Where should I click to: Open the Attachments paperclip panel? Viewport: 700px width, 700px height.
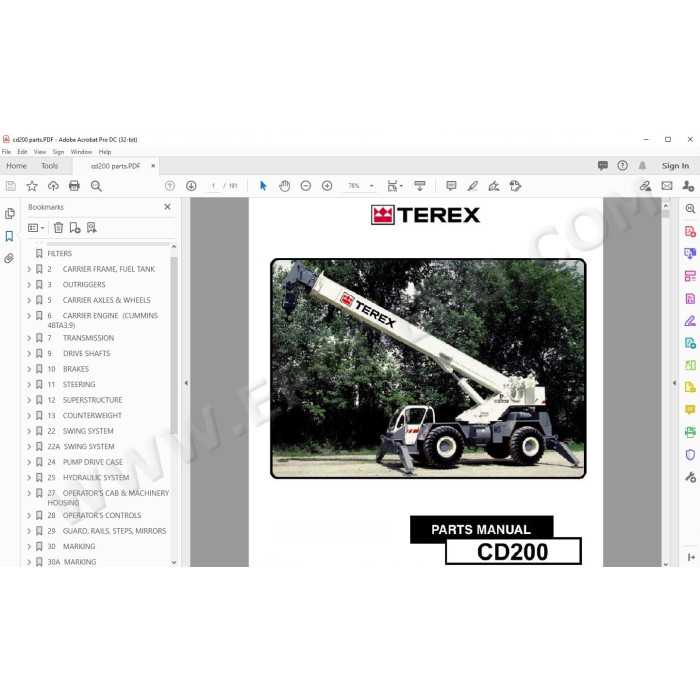point(9,258)
